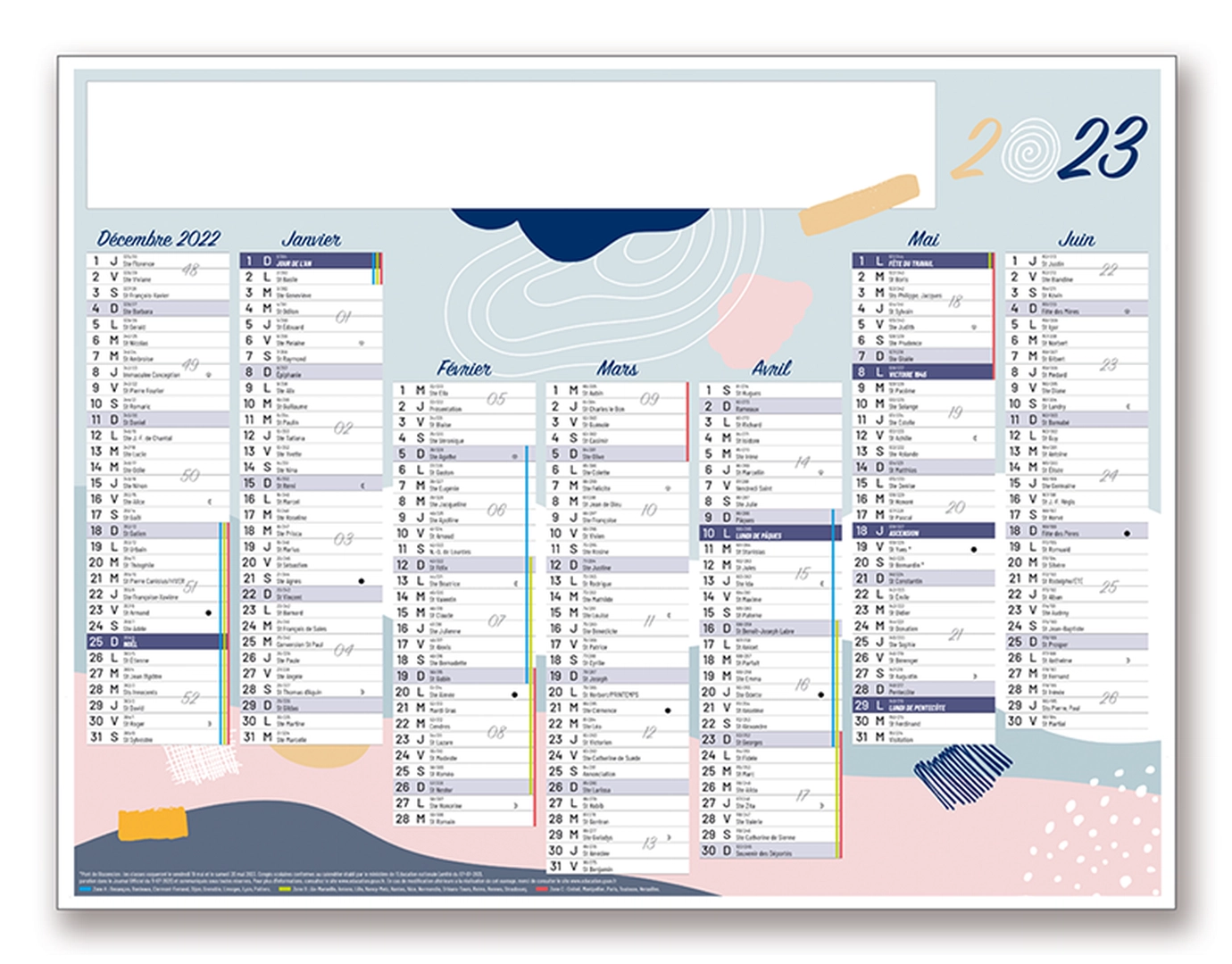Click the "Décembre 2022" month heading
1232x964 pixels.
coord(158,238)
